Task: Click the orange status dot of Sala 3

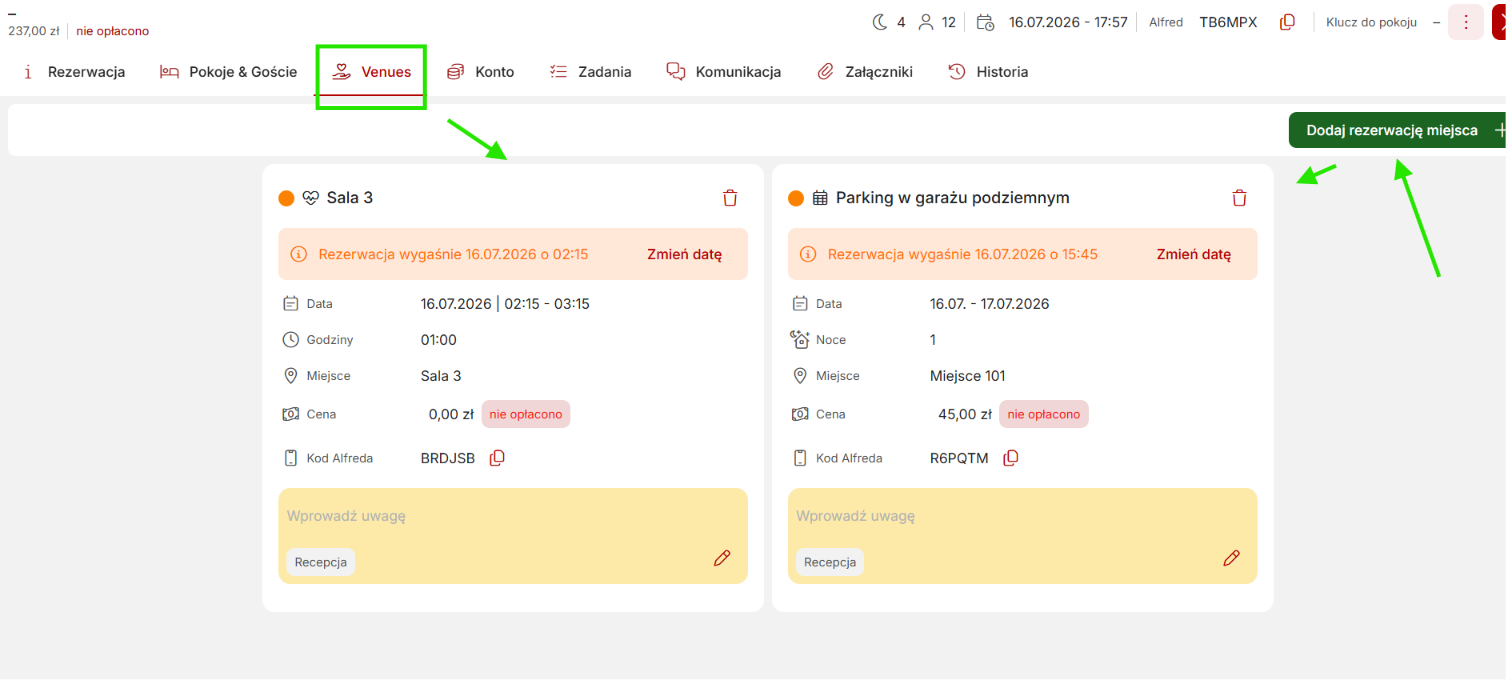Action: tap(287, 198)
